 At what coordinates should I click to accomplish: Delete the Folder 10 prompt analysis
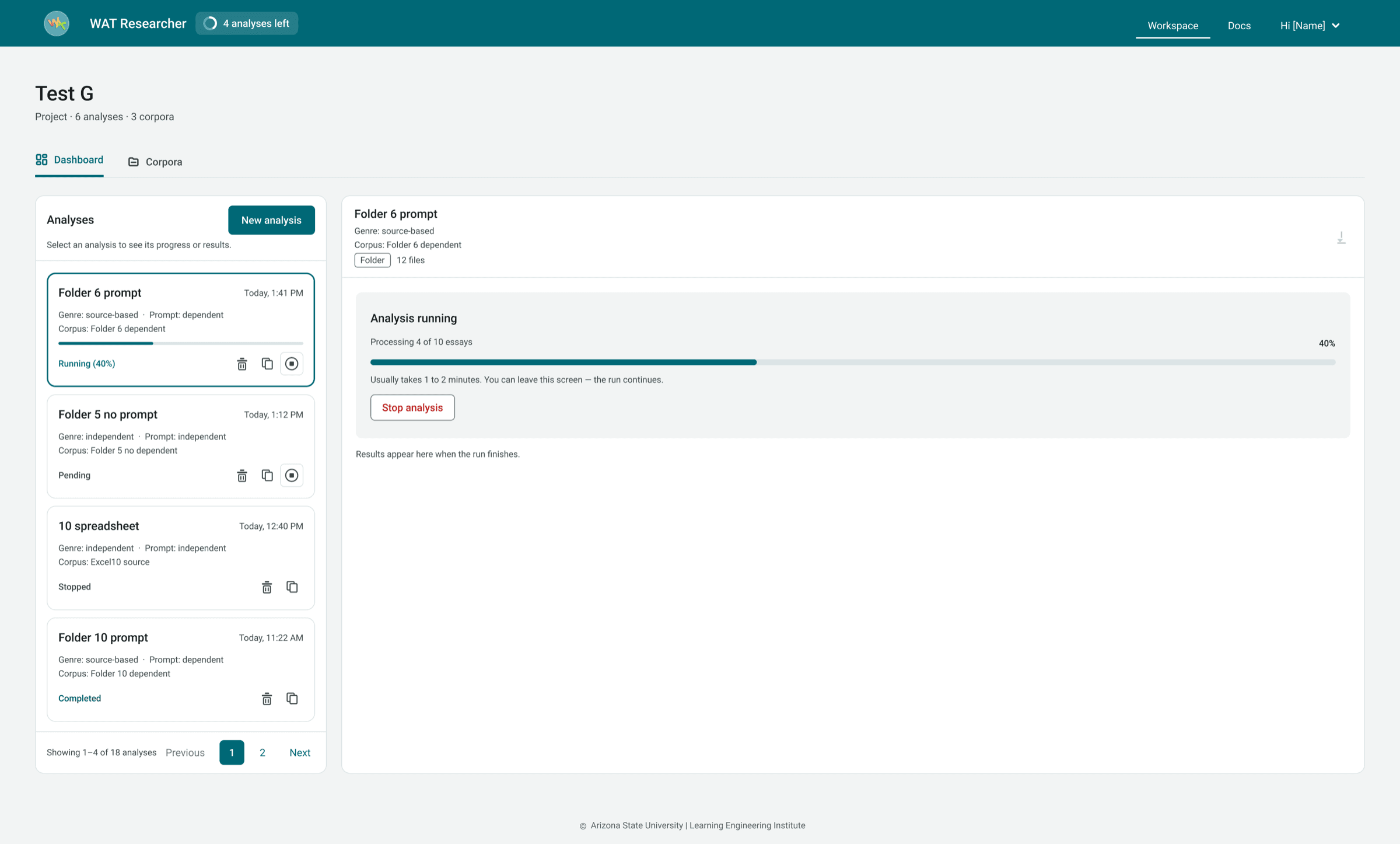(x=267, y=698)
